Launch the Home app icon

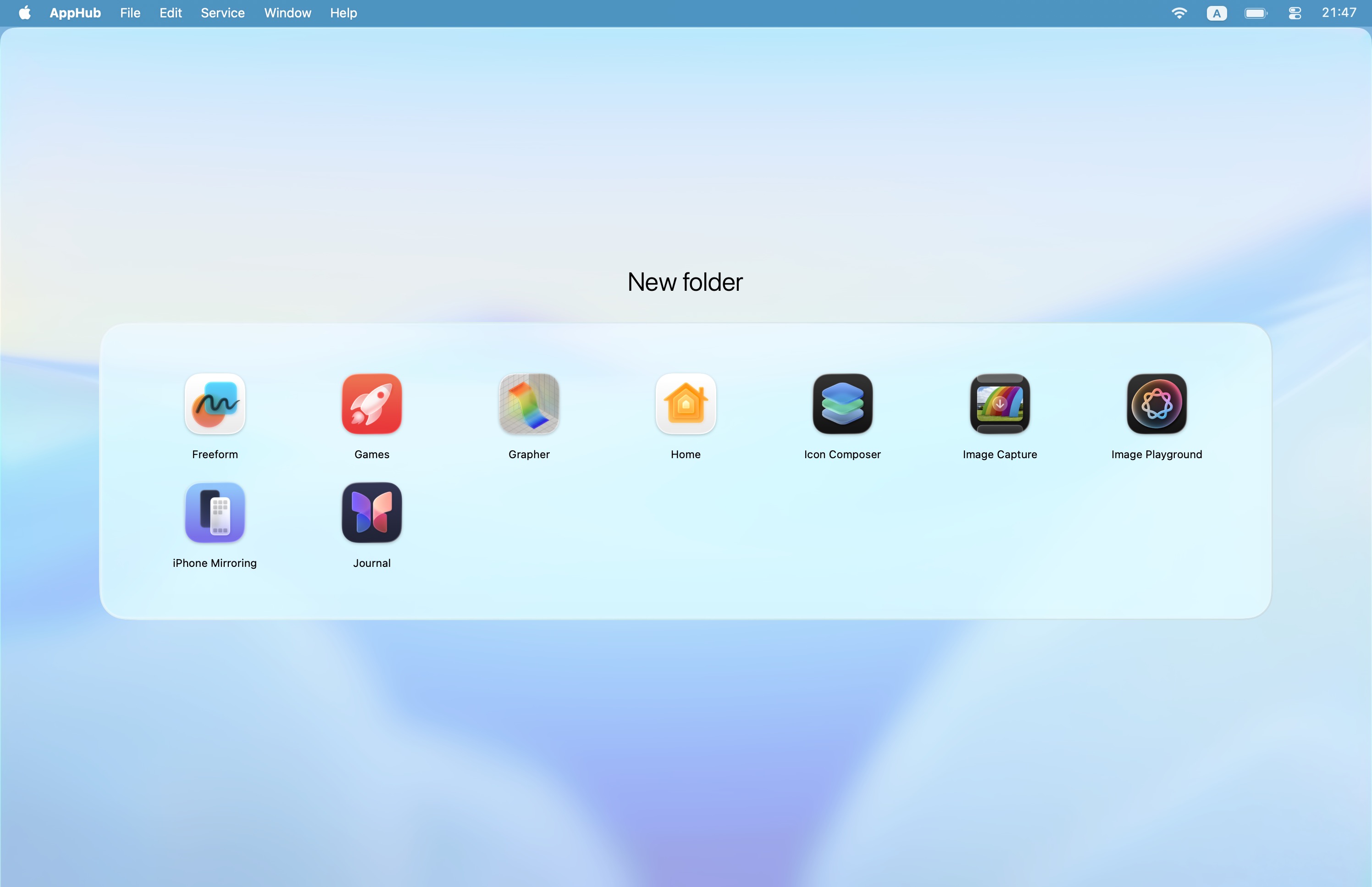click(685, 403)
